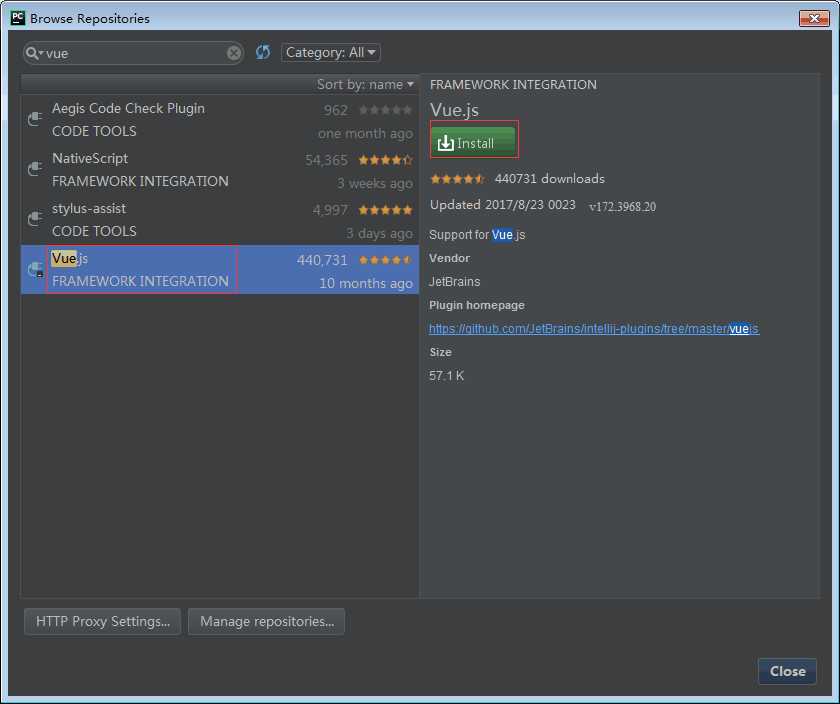840x704 pixels.
Task: Click the 4,997 download count
Action: coord(330,210)
